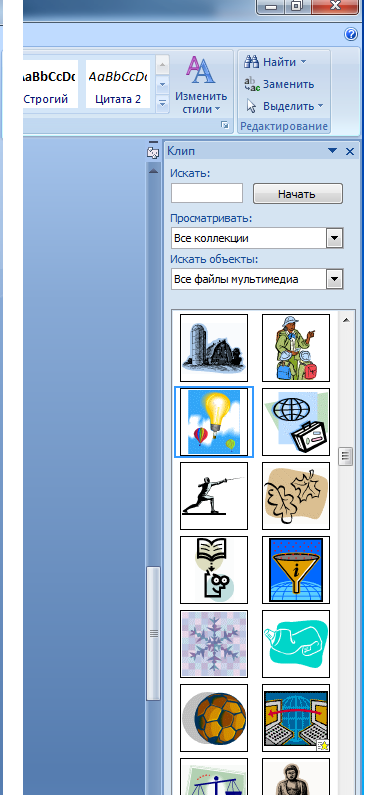
Task: Open the Клип pane options arrow
Action: coord(333,151)
